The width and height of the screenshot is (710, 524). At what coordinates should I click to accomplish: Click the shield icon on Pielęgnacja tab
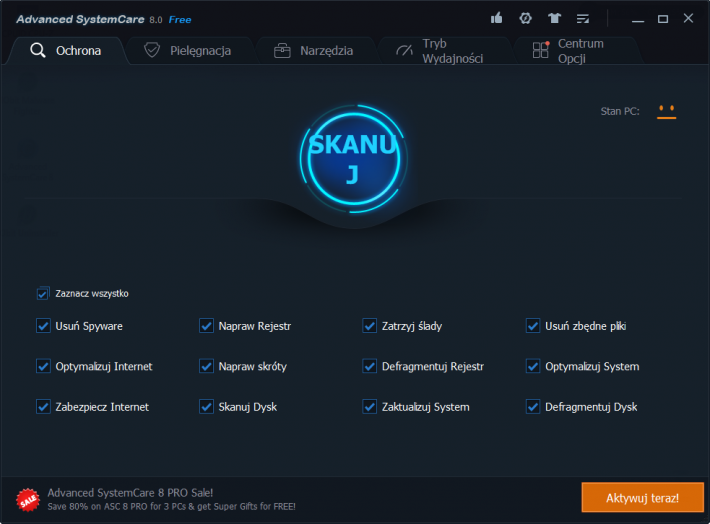tap(152, 50)
